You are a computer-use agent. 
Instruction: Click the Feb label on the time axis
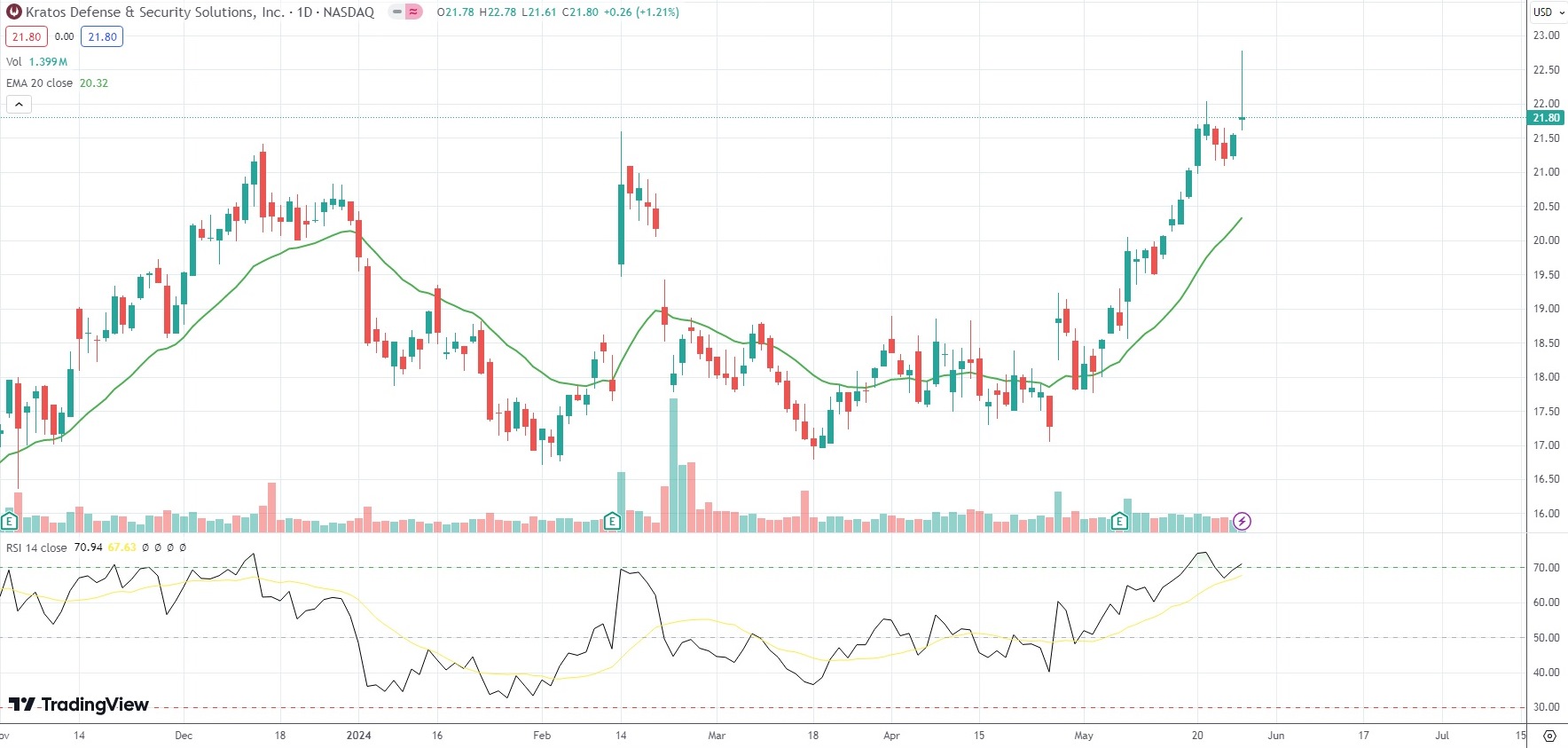[x=542, y=736]
